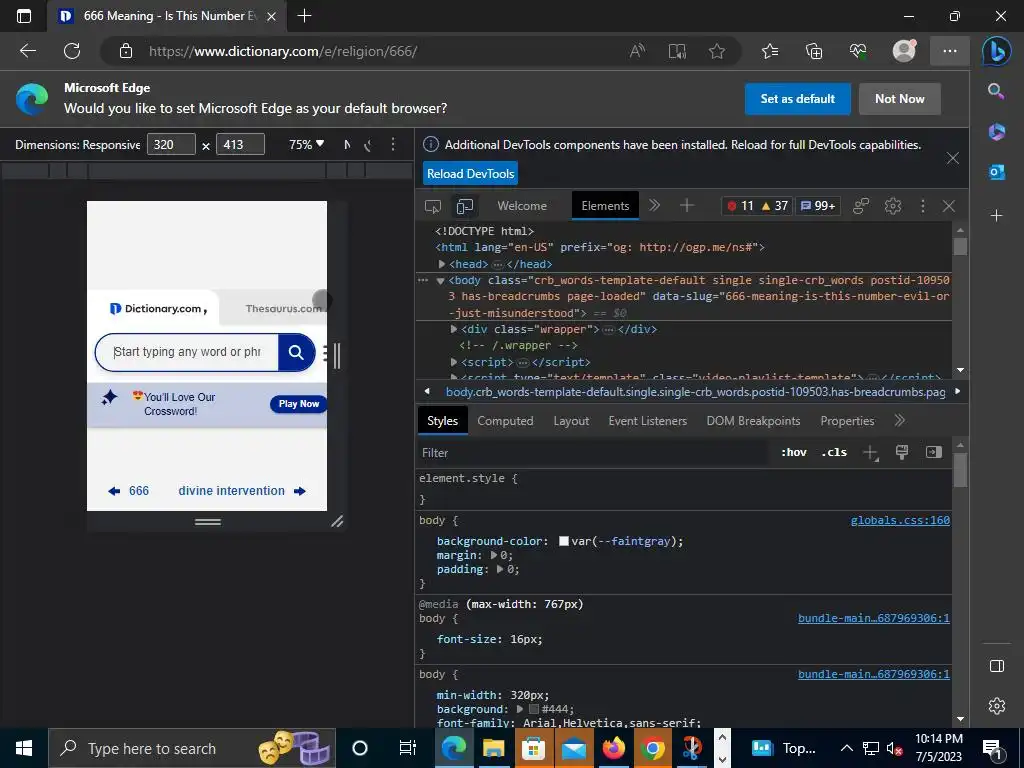Click the Play Now crossword button
This screenshot has width=1024, height=768.
[x=298, y=404]
